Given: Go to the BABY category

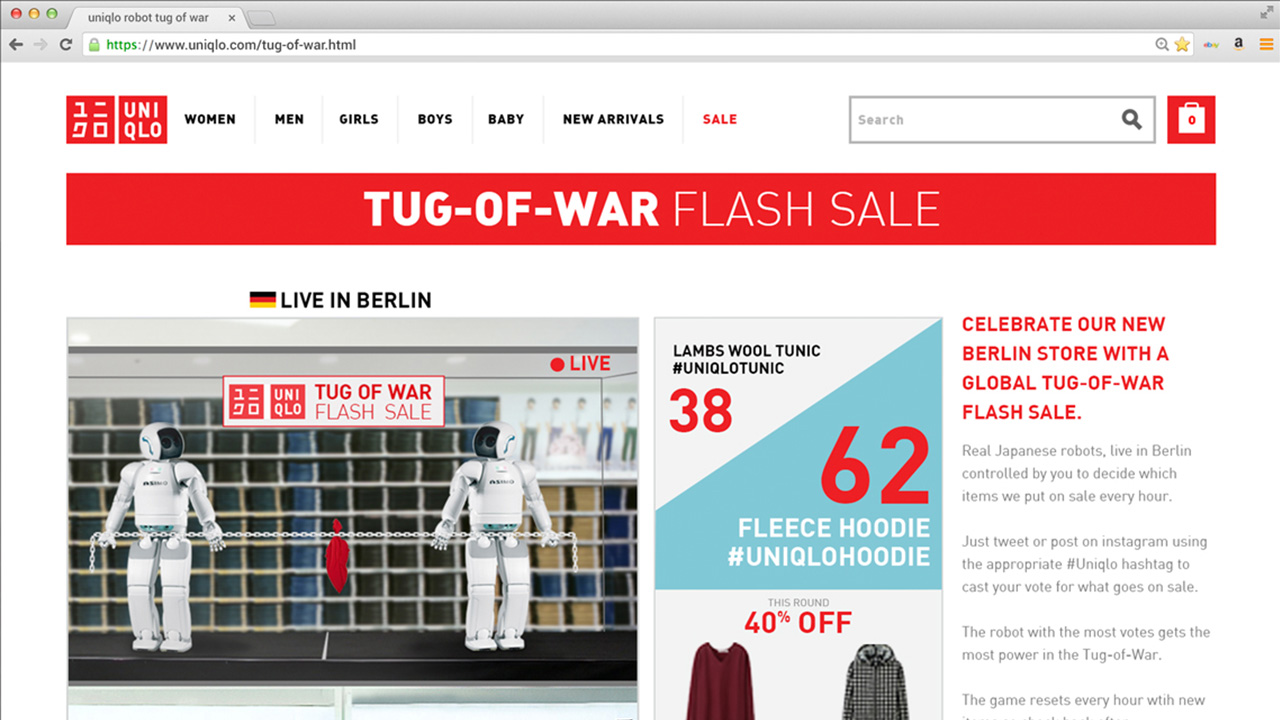Looking at the screenshot, I should pyautogui.click(x=506, y=119).
